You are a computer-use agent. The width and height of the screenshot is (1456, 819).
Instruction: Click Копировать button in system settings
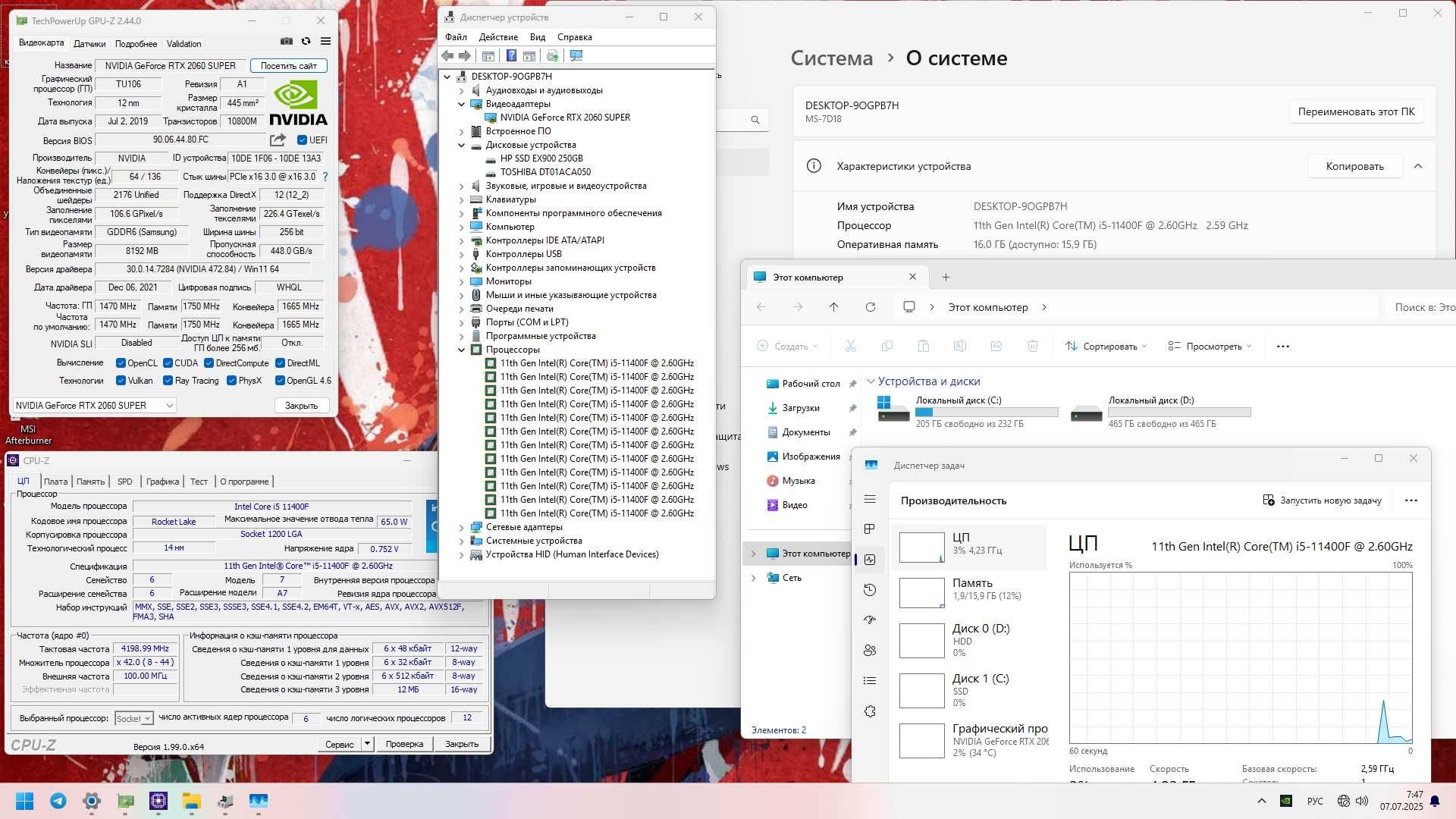pyautogui.click(x=1354, y=166)
